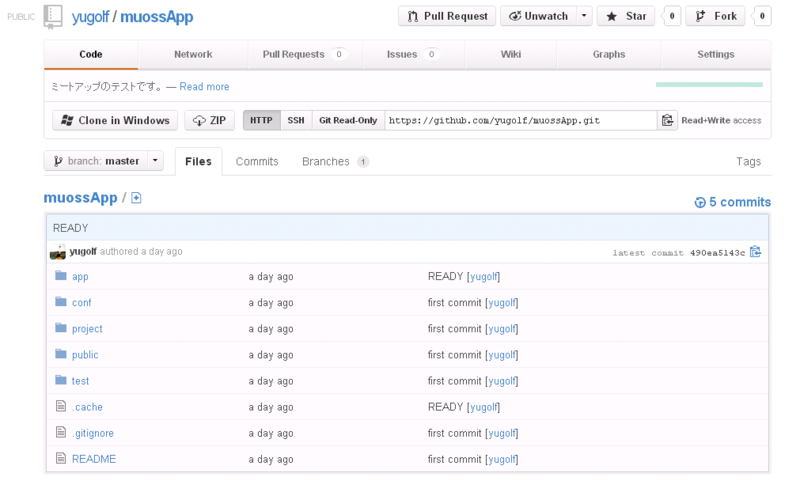
Task: Click the Clone in Windows button
Action: (x=115, y=120)
